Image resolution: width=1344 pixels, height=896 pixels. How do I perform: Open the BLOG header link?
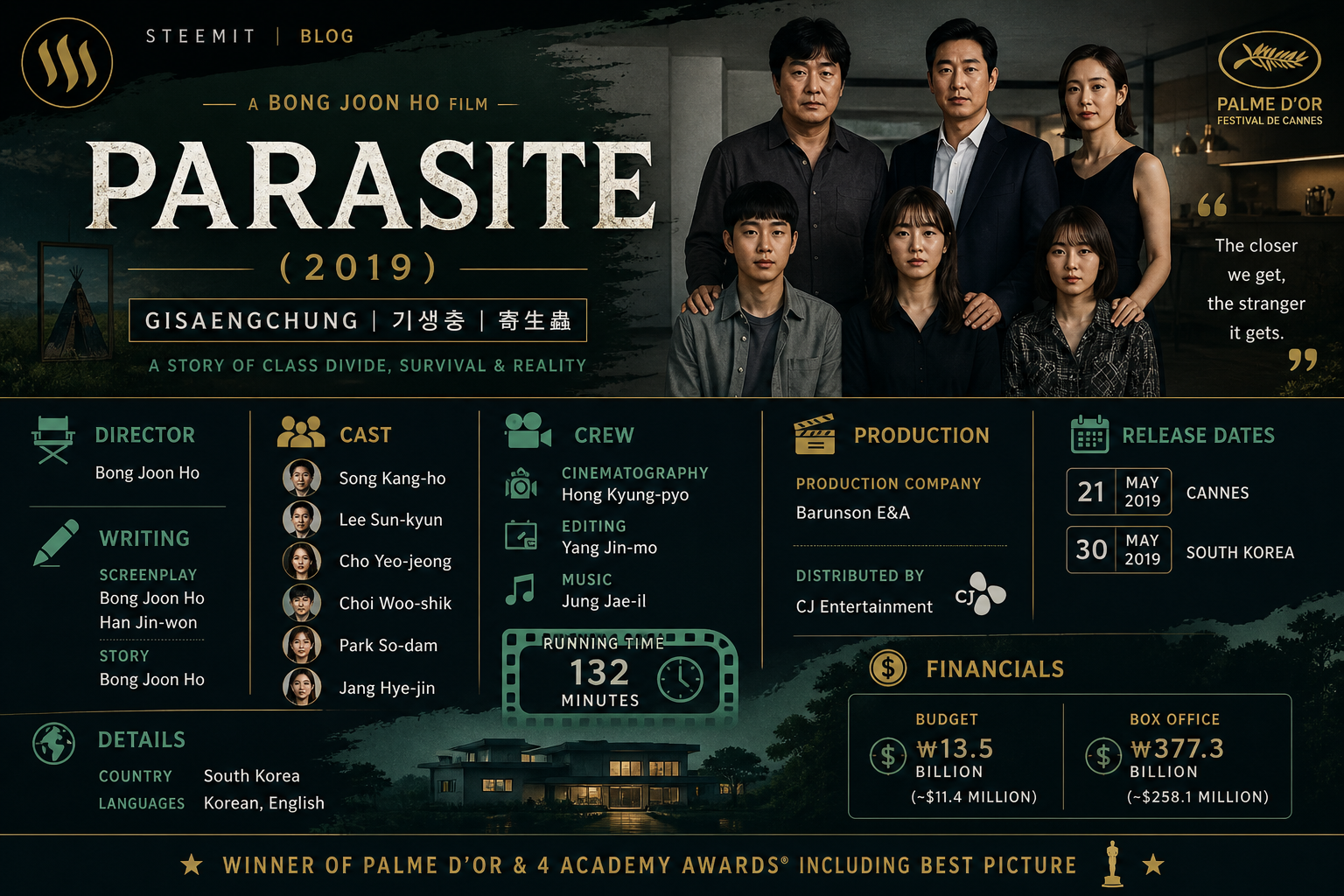(x=327, y=36)
